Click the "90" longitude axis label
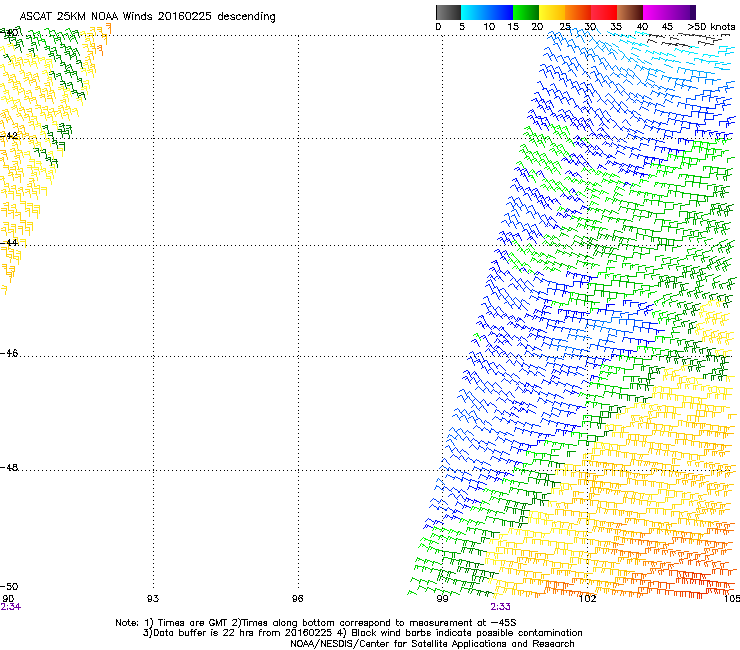740x650 pixels. tap(8, 599)
